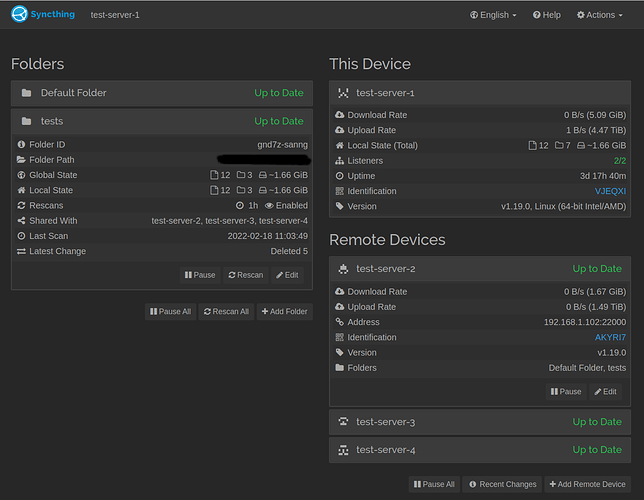Collapse the test-server-2 remote device panel
The image size is (644, 500).
pos(480,269)
